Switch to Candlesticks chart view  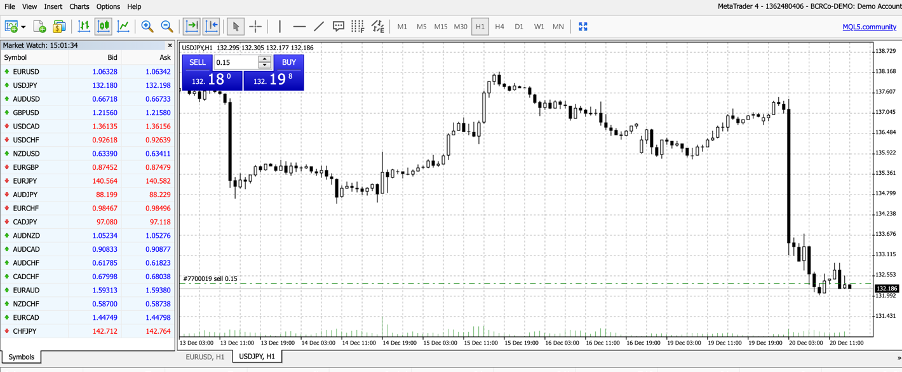(x=104, y=26)
